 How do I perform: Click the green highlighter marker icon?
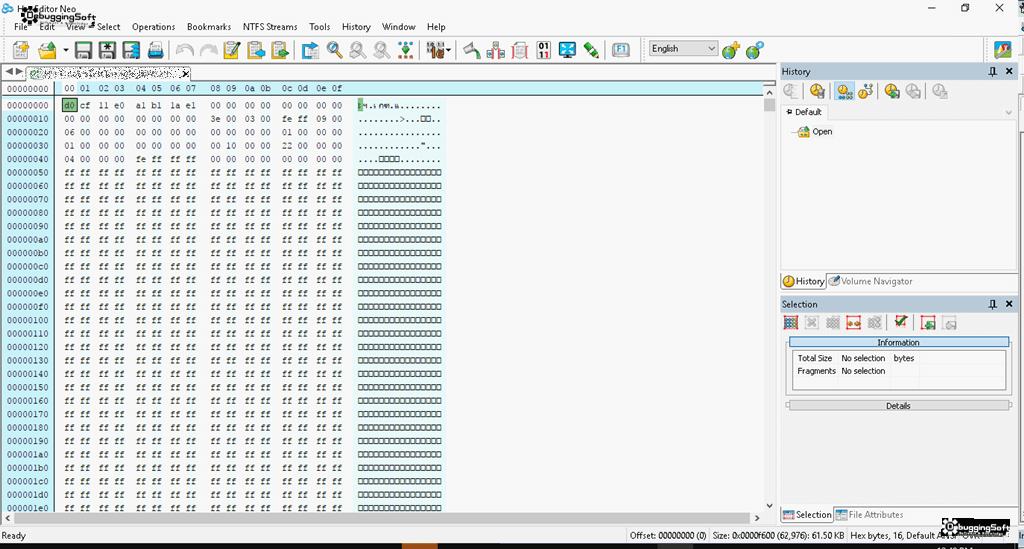point(592,50)
